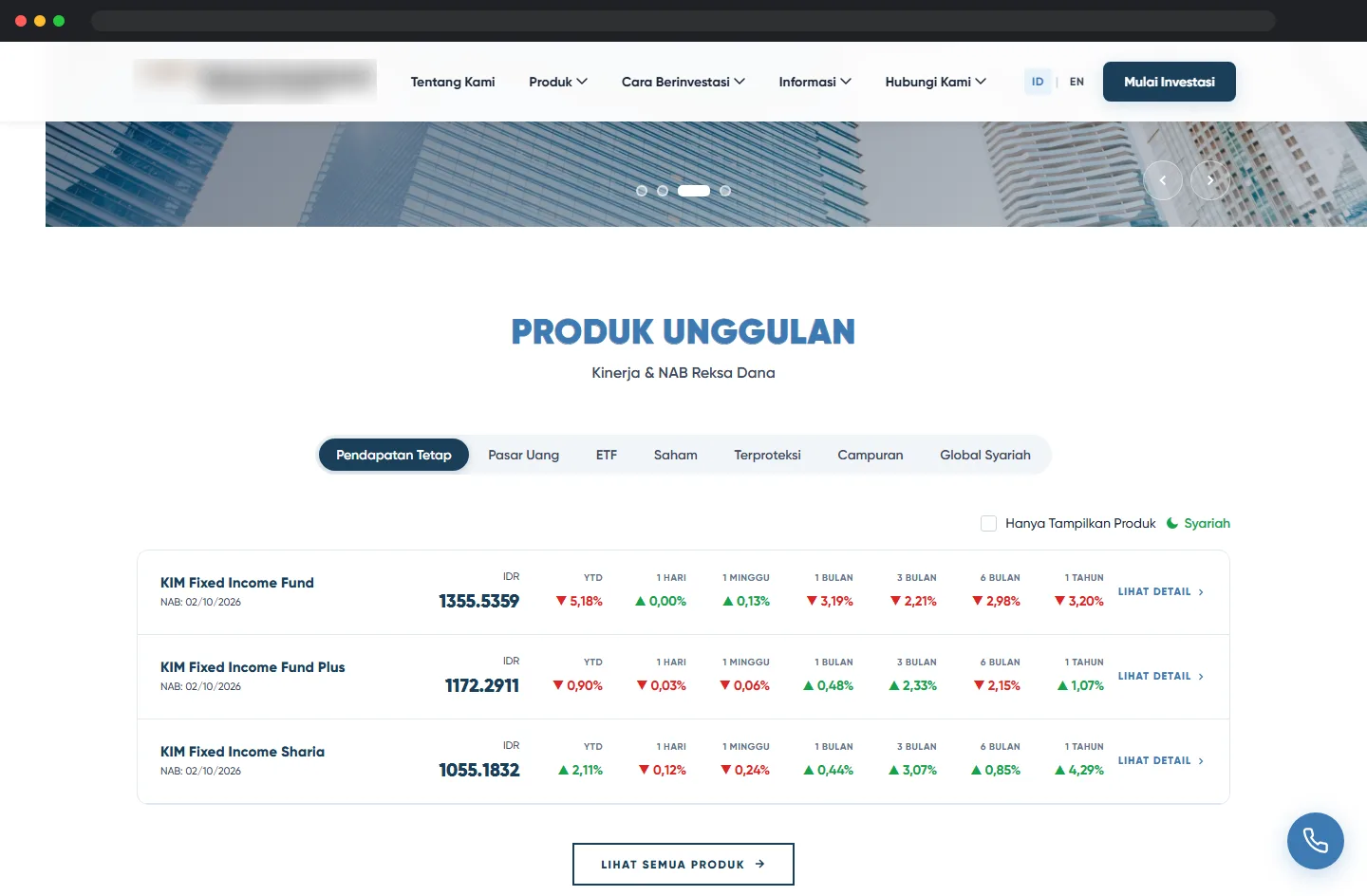Select the first carousel dot indicator
This screenshot has width=1367, height=896.
642,191
